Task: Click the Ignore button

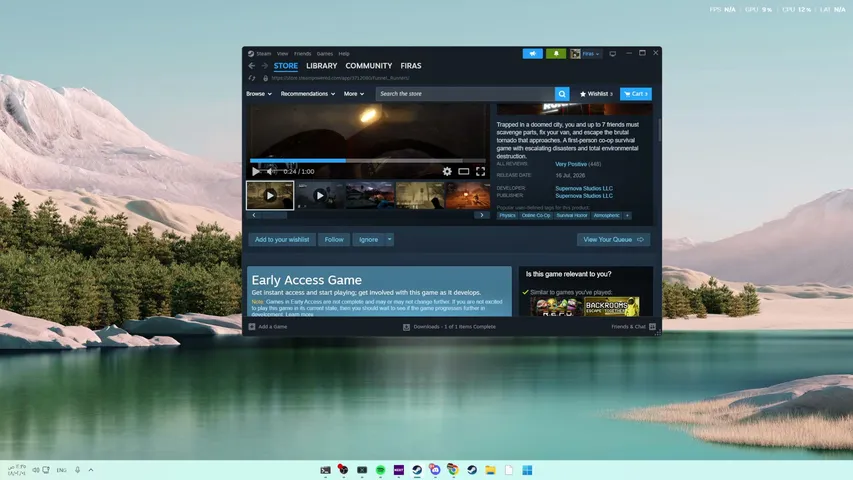Action: coord(368,239)
